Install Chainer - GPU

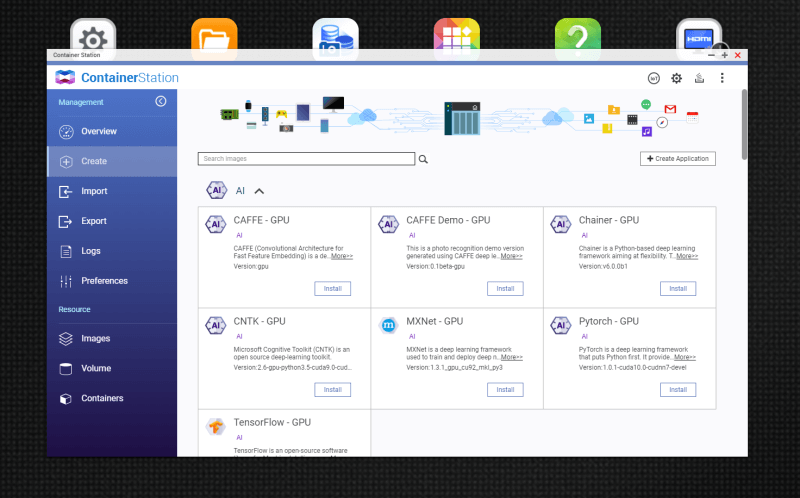(678, 289)
